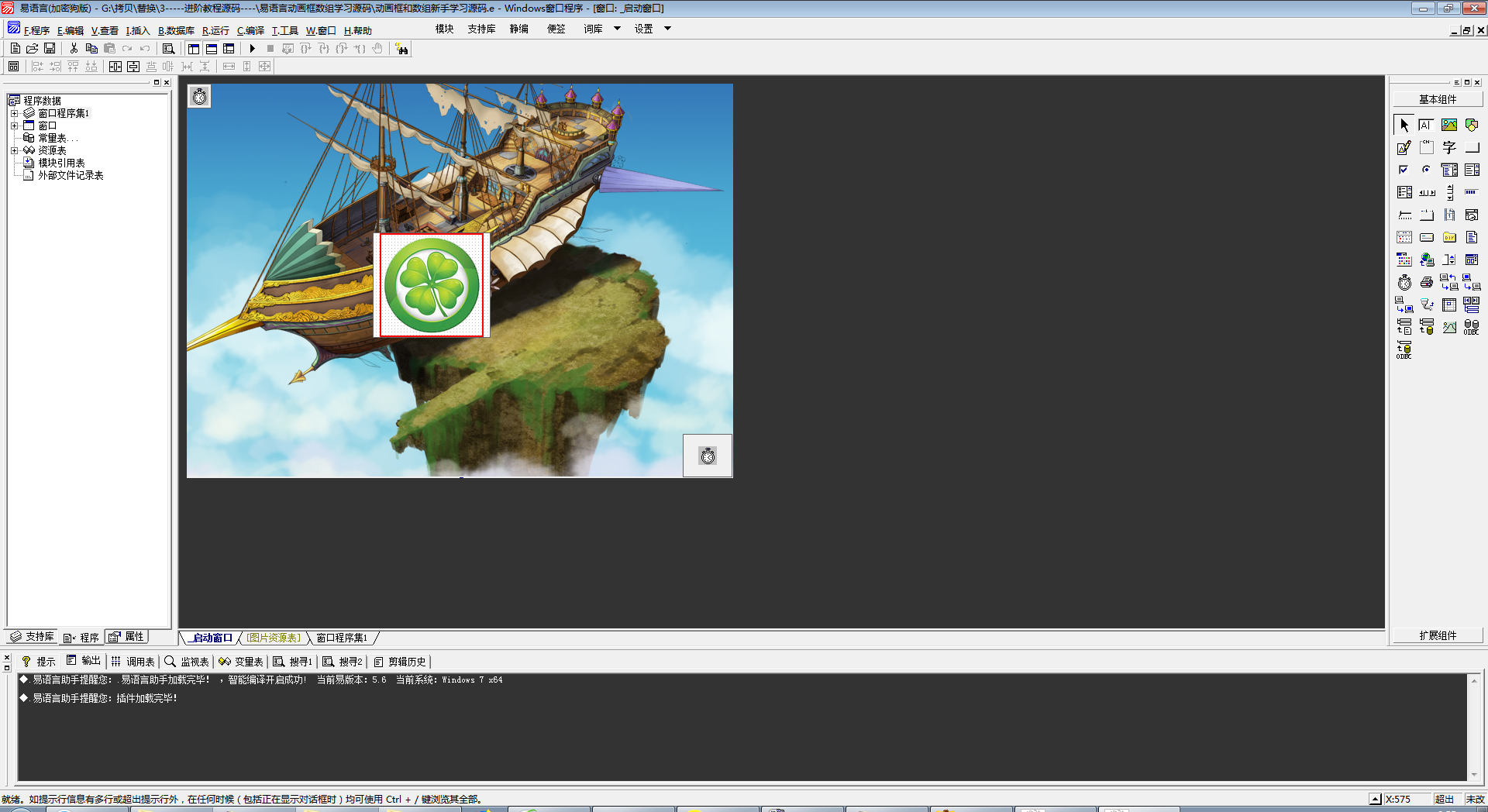Click the 静编 toolbar button

tap(519, 29)
